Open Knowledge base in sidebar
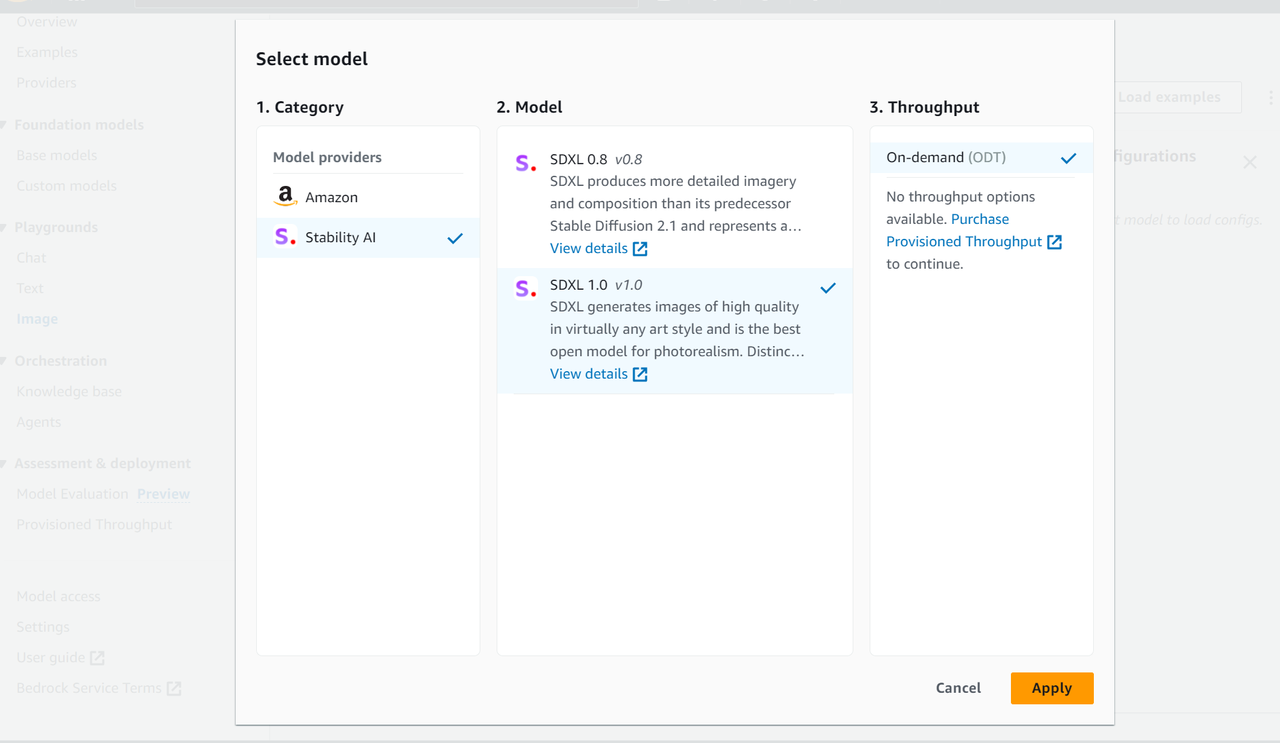 tap(69, 392)
